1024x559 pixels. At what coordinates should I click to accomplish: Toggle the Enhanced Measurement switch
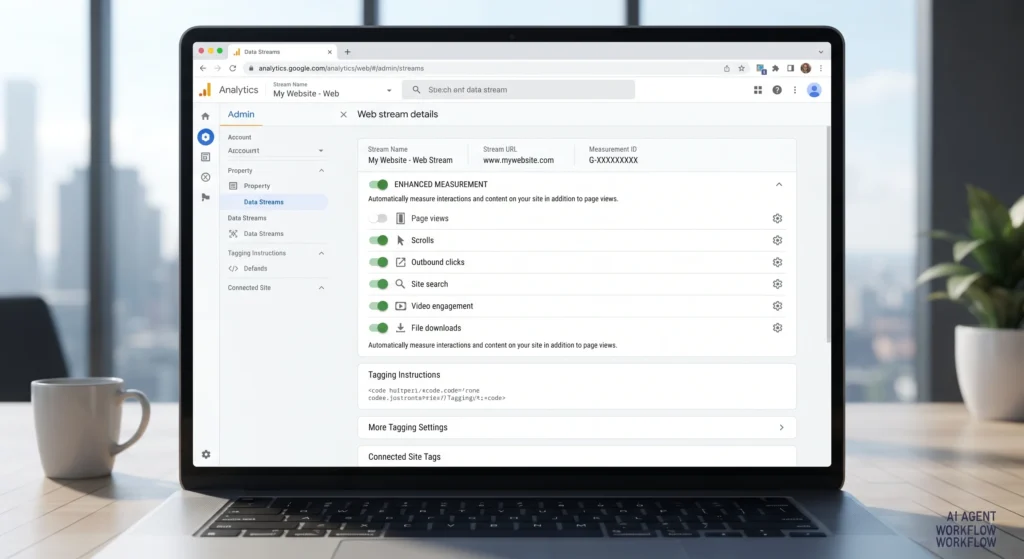(378, 184)
